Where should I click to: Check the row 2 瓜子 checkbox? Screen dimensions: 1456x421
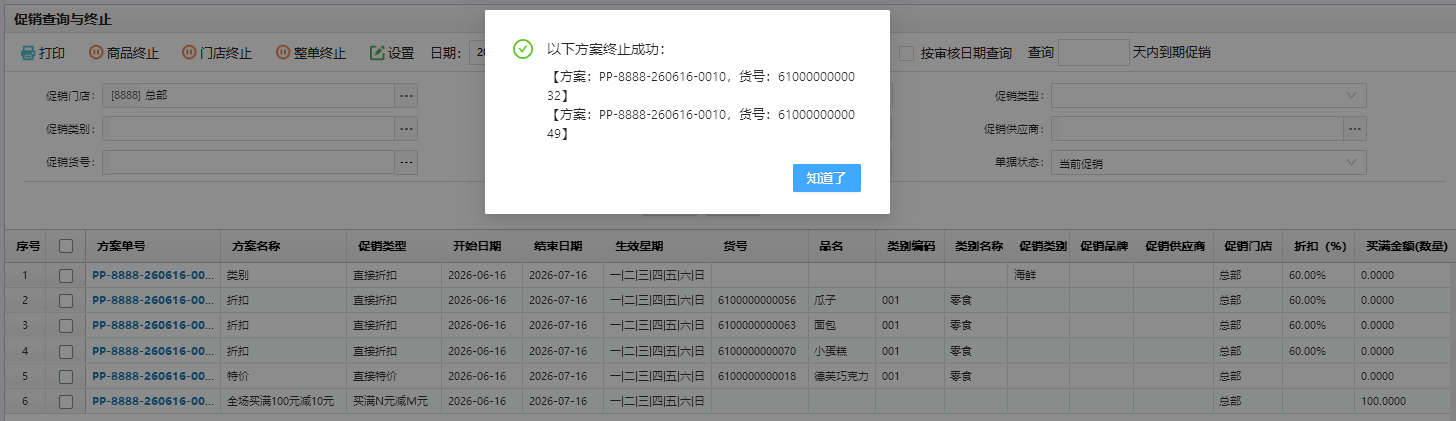click(66, 299)
